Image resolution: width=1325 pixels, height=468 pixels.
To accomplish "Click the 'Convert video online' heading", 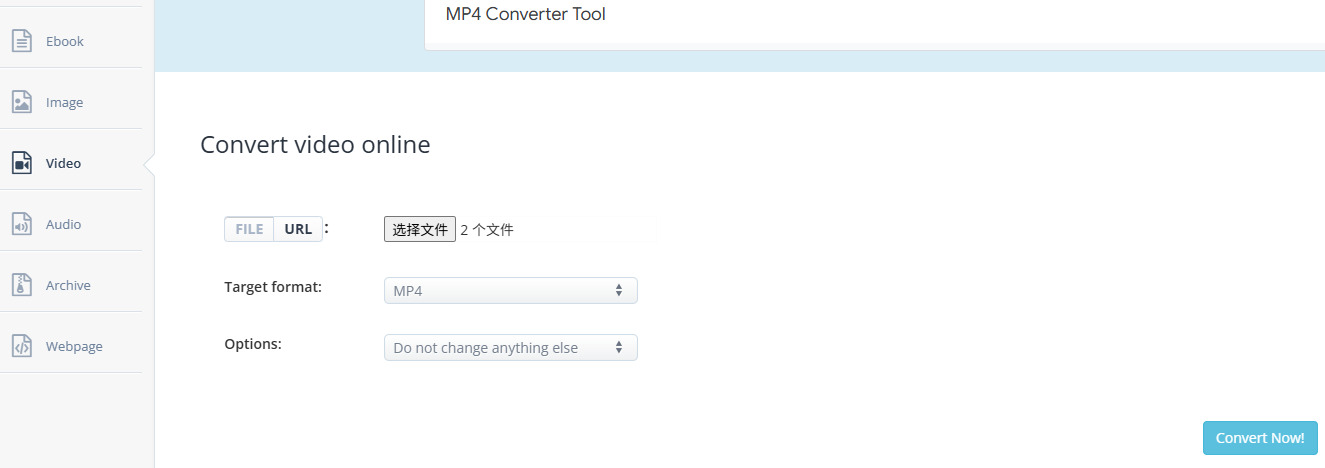I will [315, 145].
